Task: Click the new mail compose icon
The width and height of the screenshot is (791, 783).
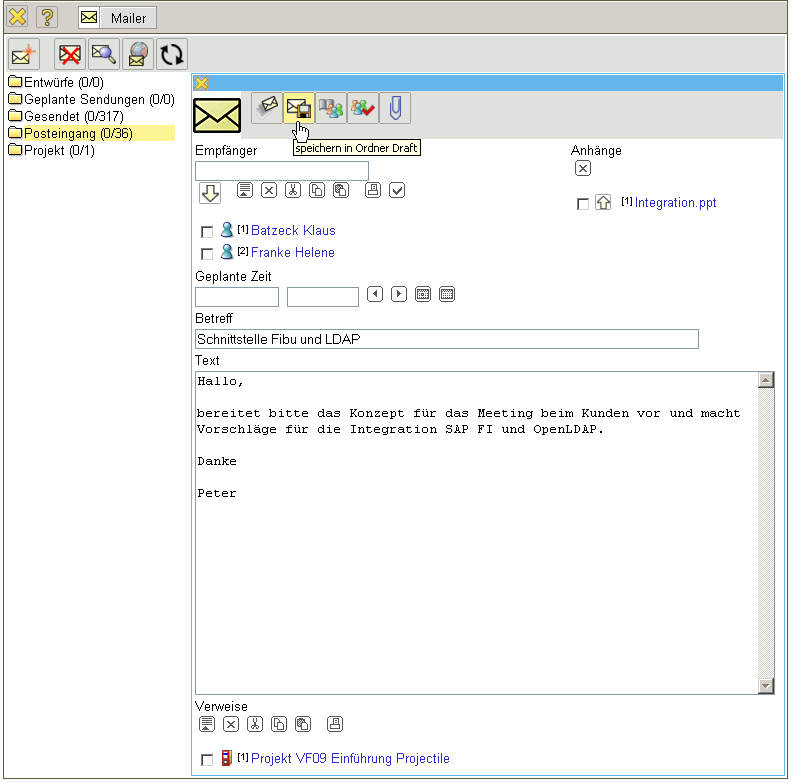Action: pos(23,54)
